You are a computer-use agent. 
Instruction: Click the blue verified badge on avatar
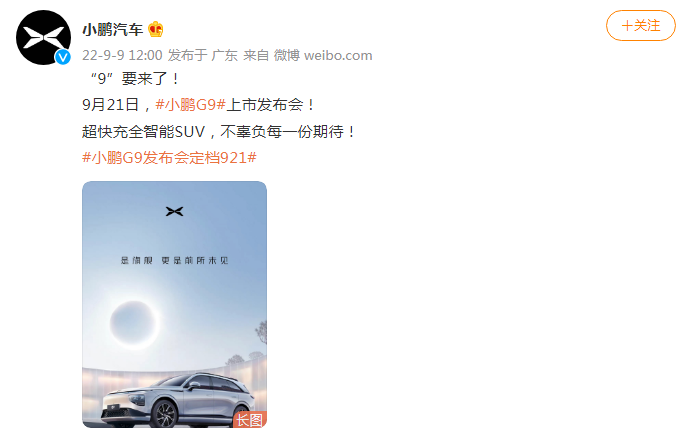pyautogui.click(x=63, y=57)
